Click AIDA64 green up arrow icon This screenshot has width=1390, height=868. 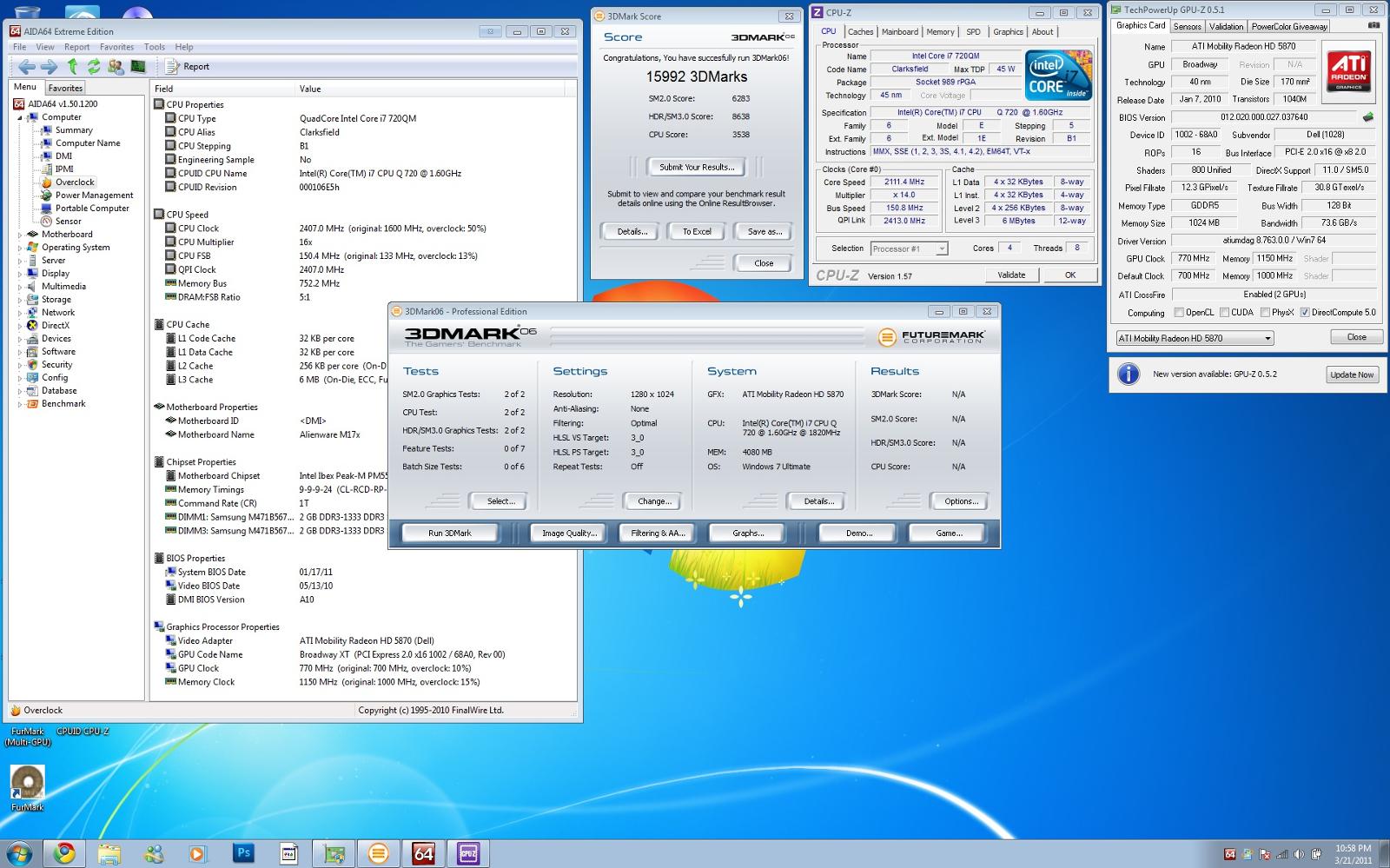click(x=72, y=66)
